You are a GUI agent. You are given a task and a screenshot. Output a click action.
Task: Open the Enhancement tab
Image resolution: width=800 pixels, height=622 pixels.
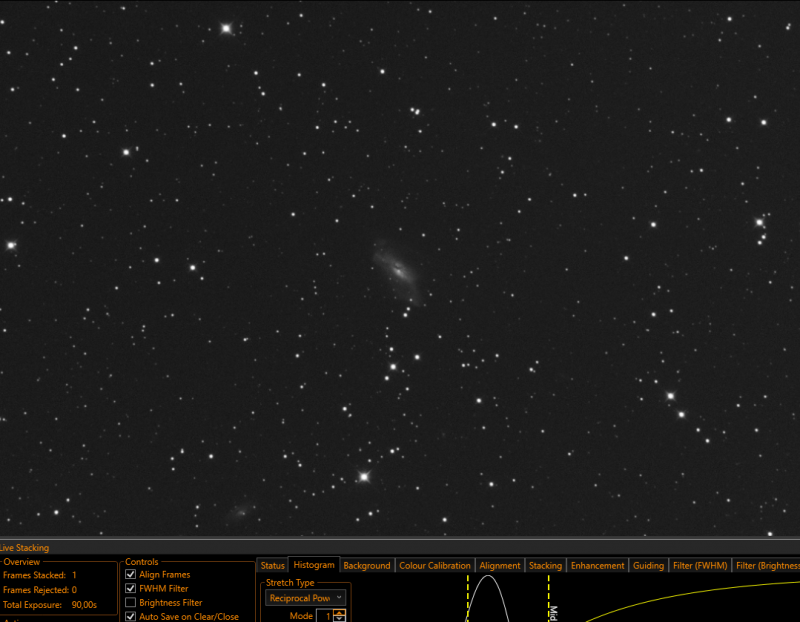(x=597, y=565)
